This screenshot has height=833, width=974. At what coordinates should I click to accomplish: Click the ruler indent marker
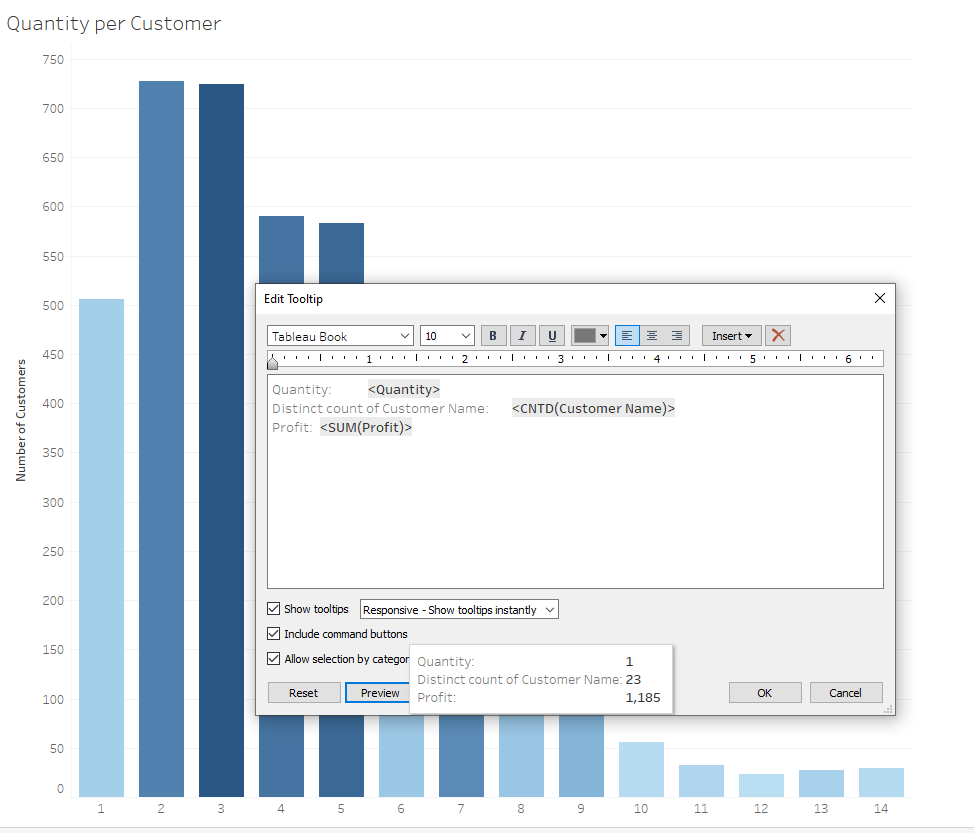point(273,361)
